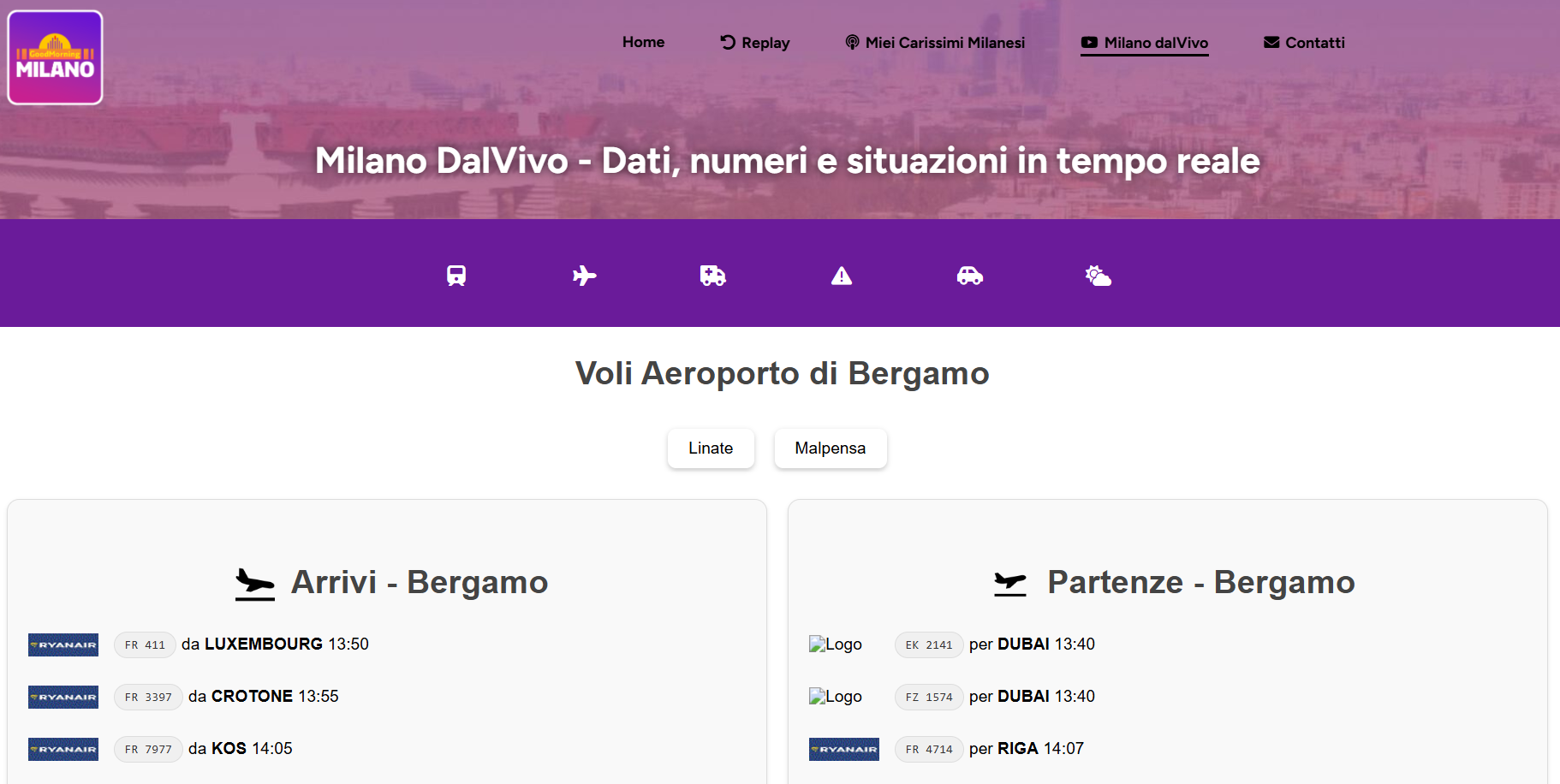Open the bus transit icon section
Image resolution: width=1560 pixels, height=784 pixels.
(x=456, y=276)
